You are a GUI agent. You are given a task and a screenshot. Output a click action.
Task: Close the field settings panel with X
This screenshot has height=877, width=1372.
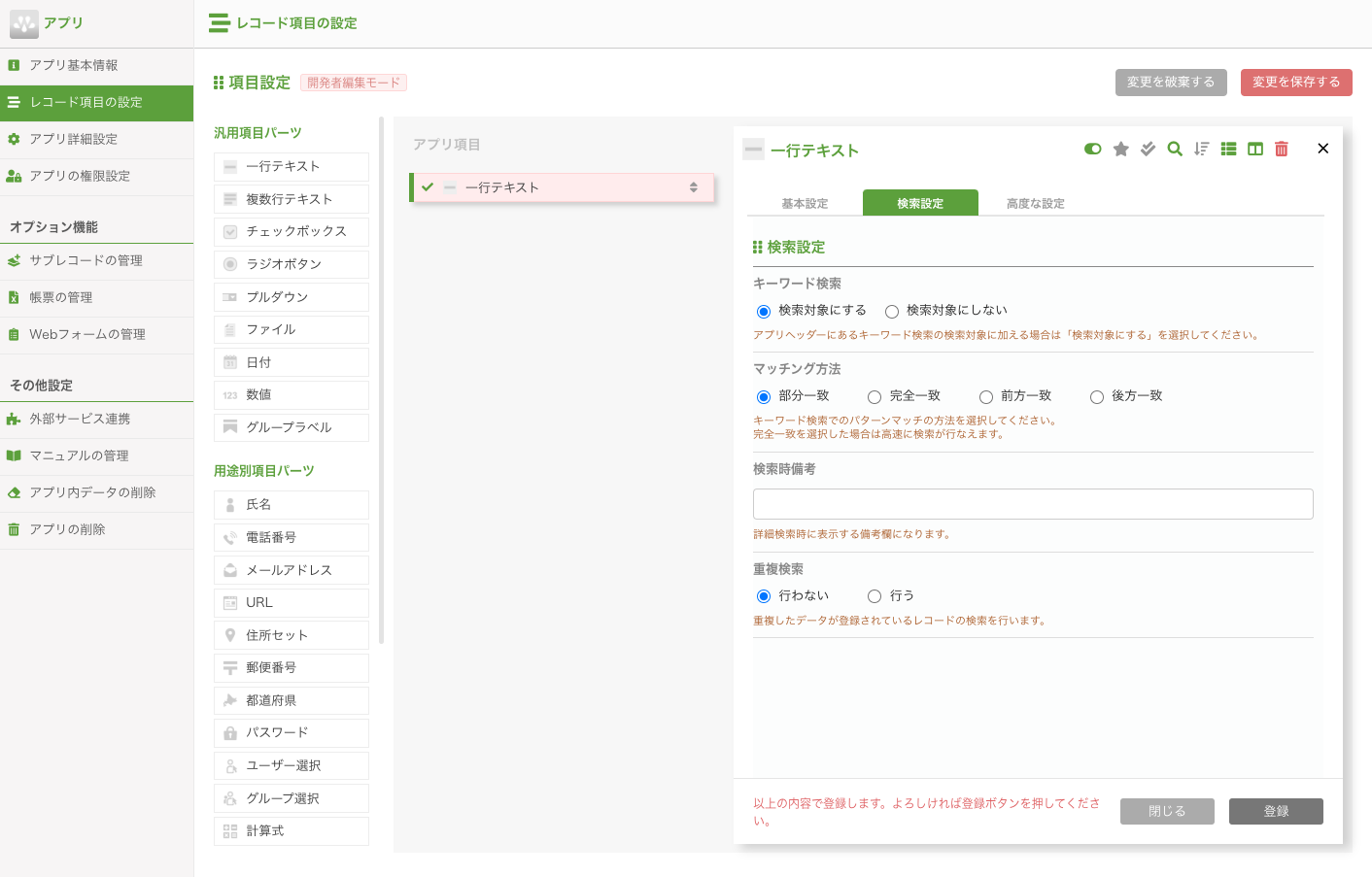1322,149
